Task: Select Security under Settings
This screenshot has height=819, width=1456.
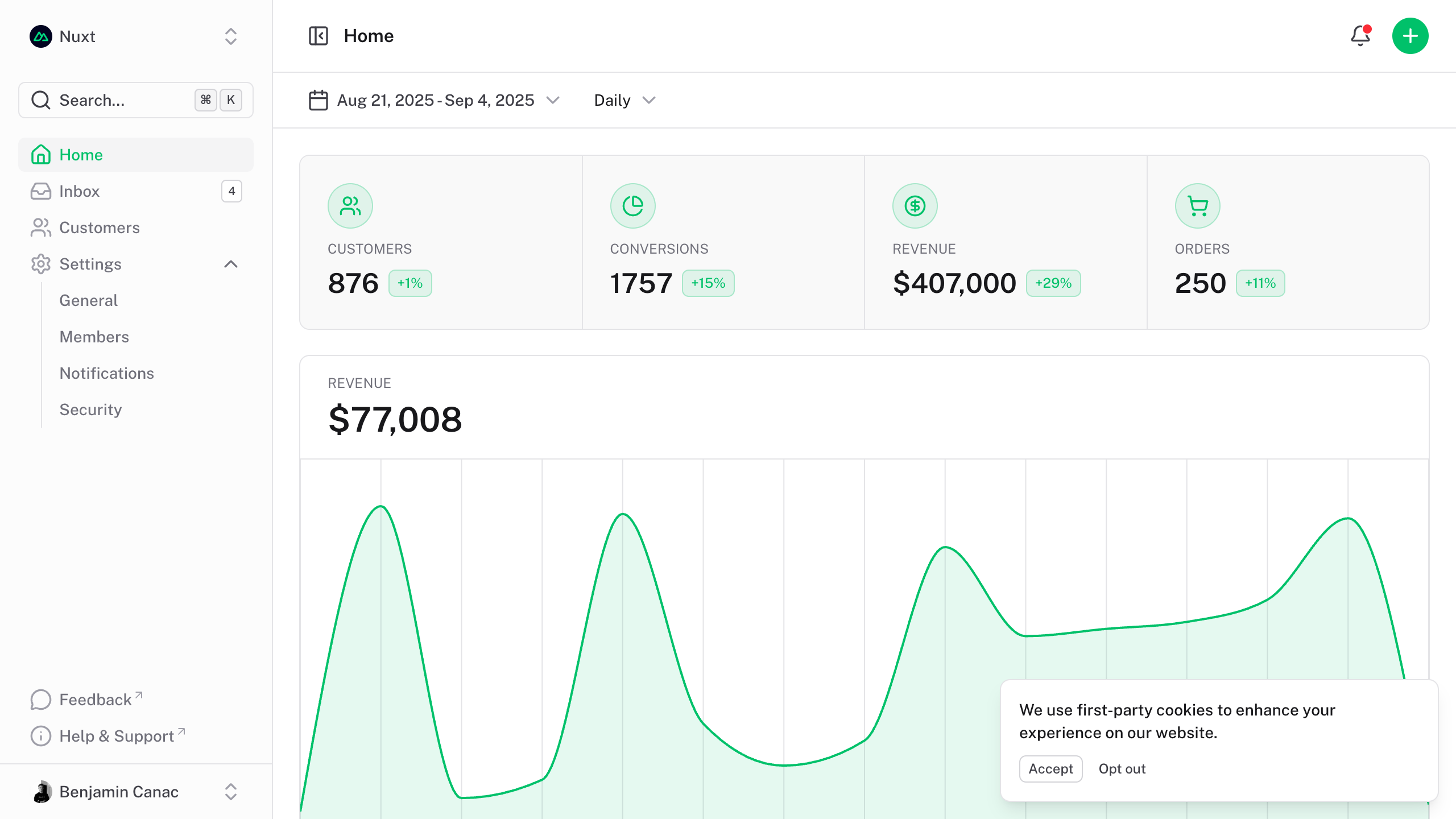Action: tap(90, 409)
